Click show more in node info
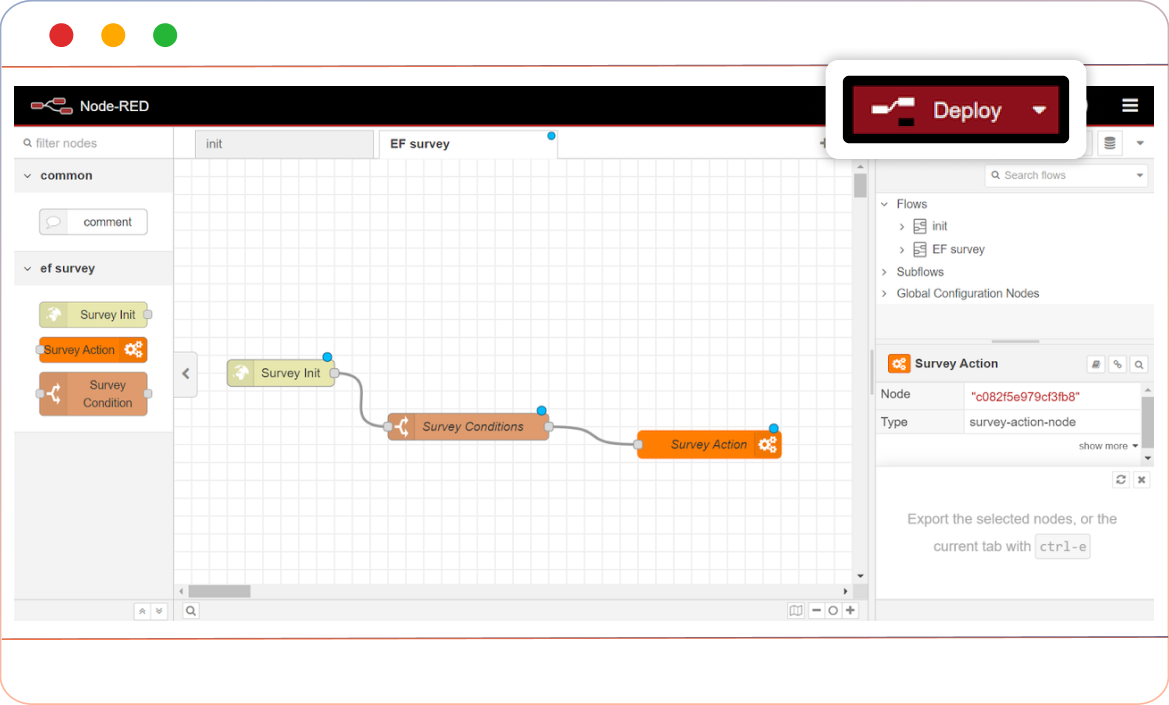Viewport: 1169px width, 705px height. click(1107, 446)
